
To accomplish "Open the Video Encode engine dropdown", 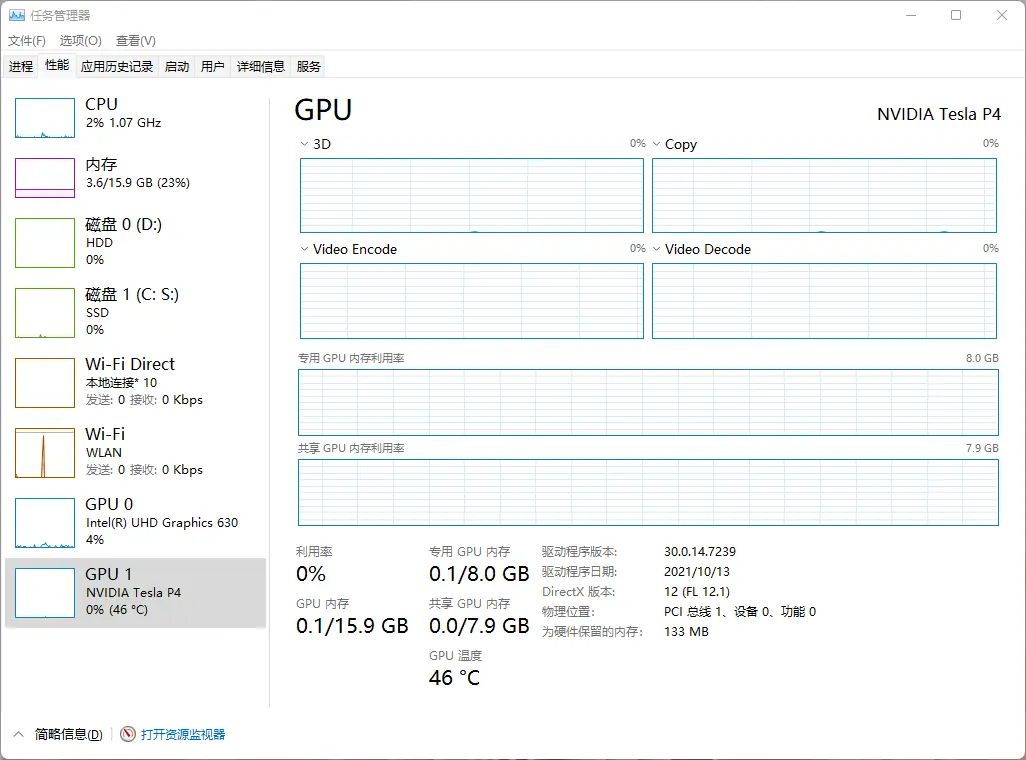I will 305,249.
